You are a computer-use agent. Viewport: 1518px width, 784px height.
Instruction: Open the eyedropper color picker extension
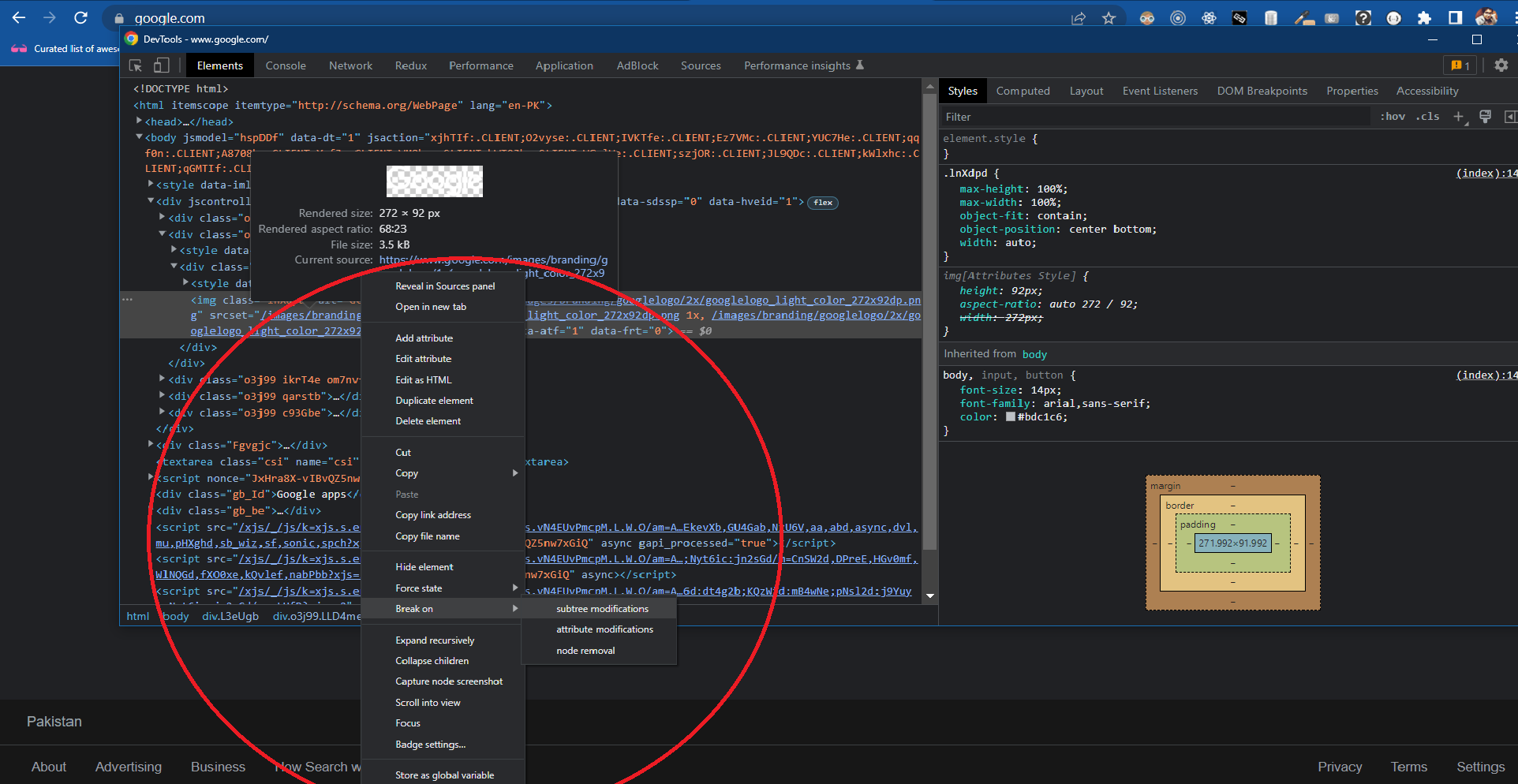pos(1303,18)
